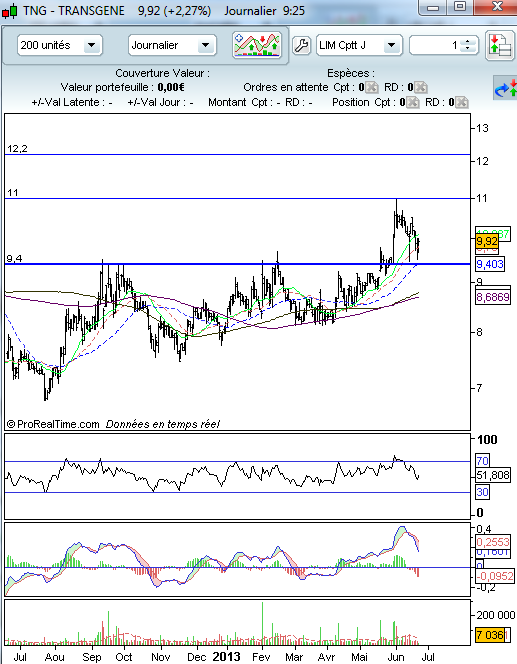Click the quantity input field showing 1
The height and width of the screenshot is (664, 517).
[x=436, y=45]
